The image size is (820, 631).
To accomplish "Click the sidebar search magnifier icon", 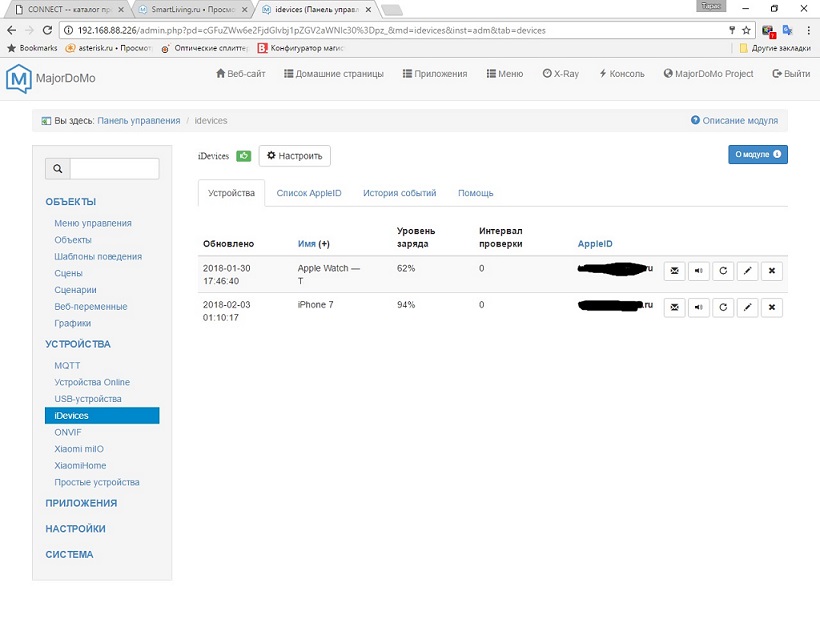I will point(58,169).
